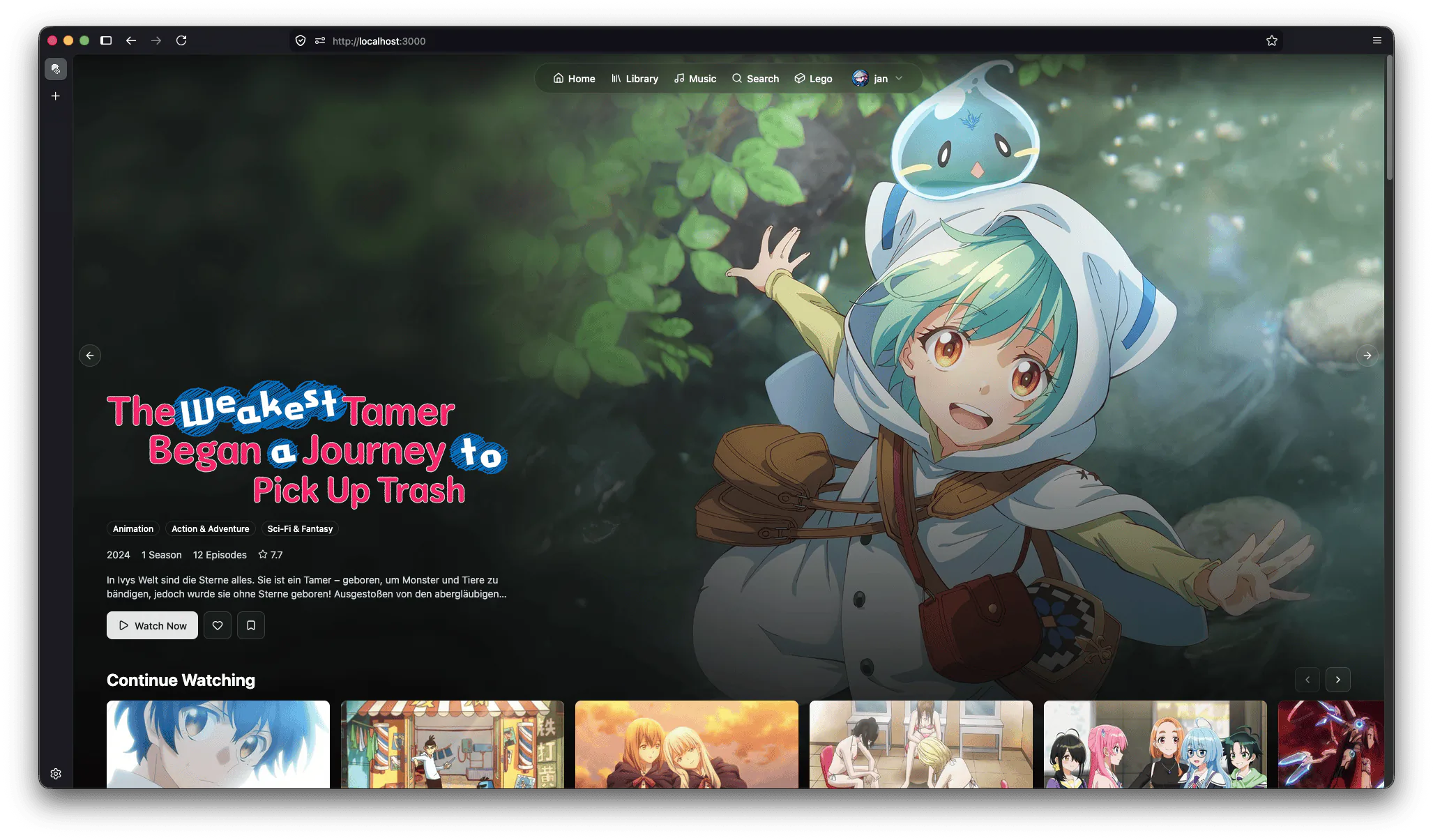Open the two blonde girls sunset thumbnail

tap(687, 744)
